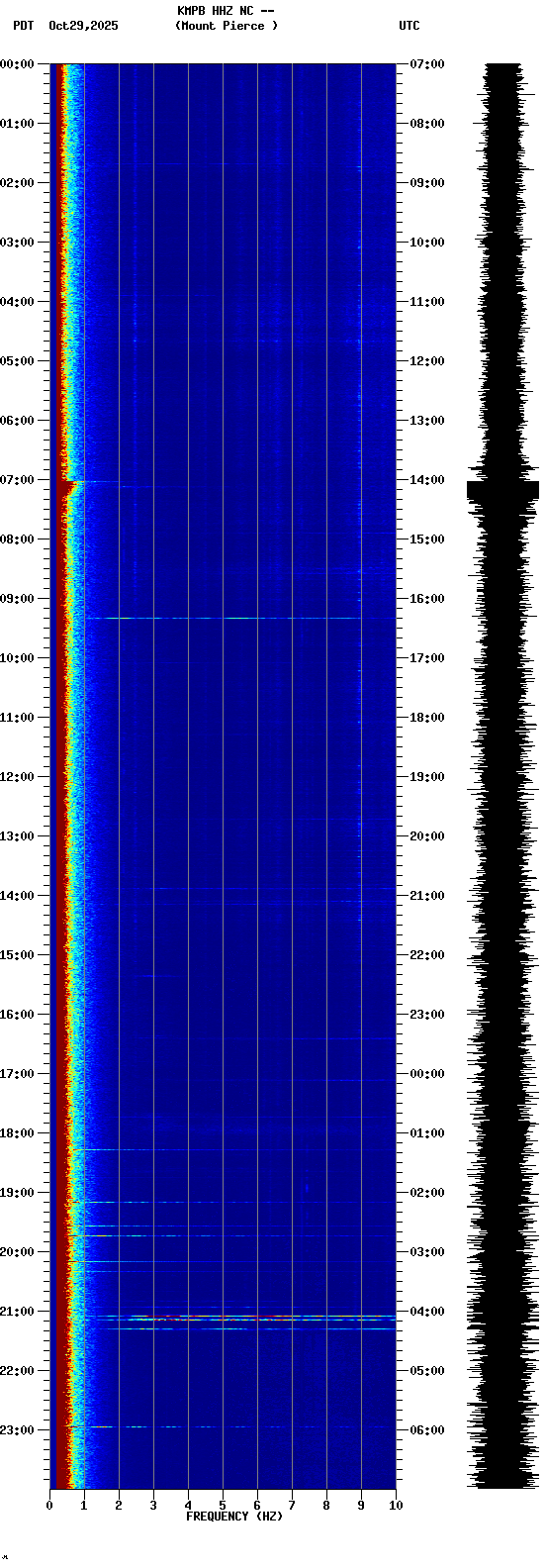Screen dimensions: 546x1568
Task: Click the frequency tick label "5"
Action: pyautogui.click(x=223, y=1506)
